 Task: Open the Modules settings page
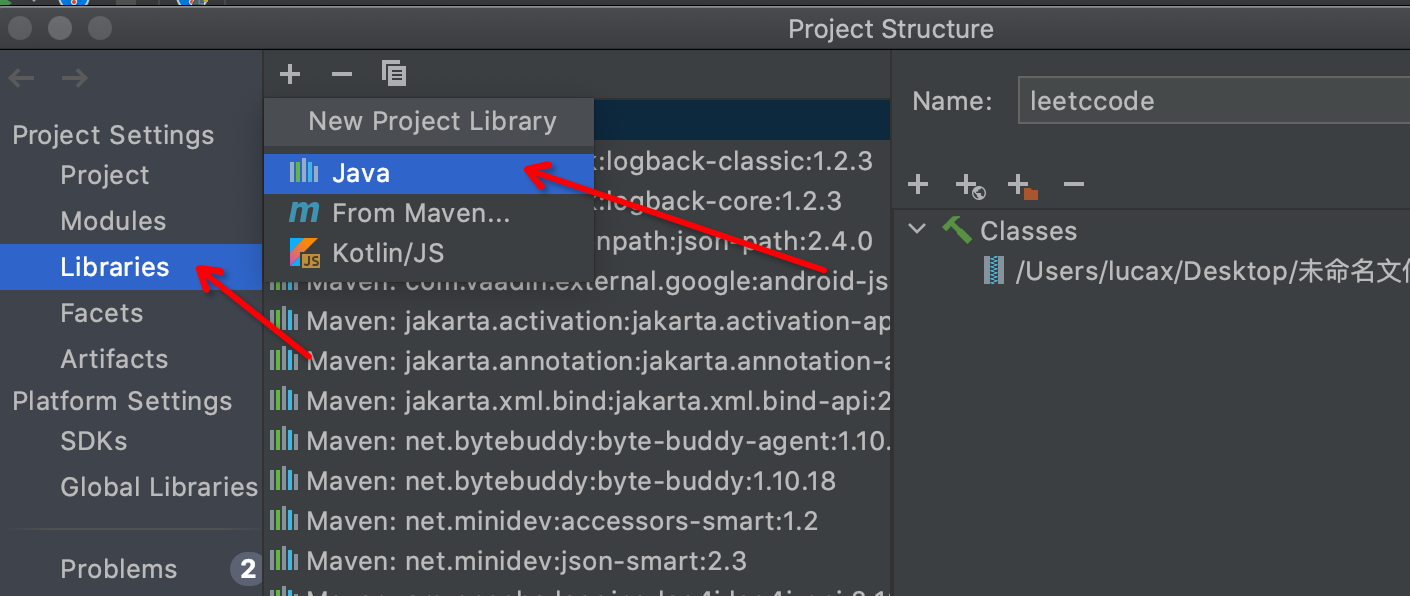coord(113,221)
